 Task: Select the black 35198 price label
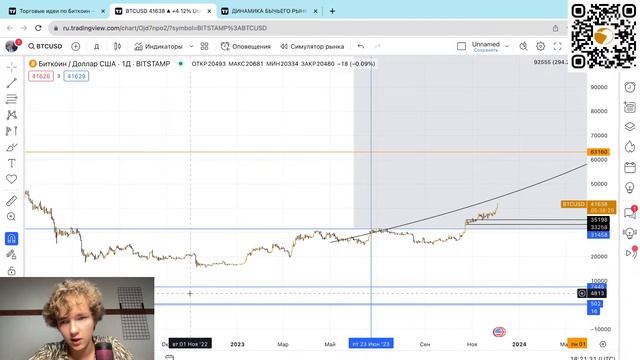[x=598, y=220]
